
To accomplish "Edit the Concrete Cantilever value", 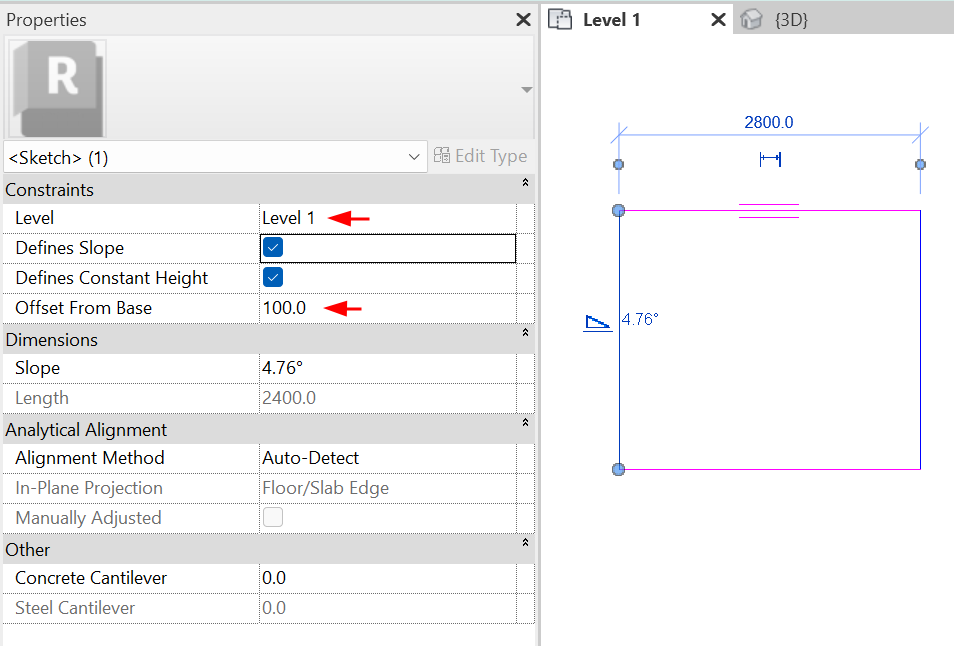I will [388, 578].
